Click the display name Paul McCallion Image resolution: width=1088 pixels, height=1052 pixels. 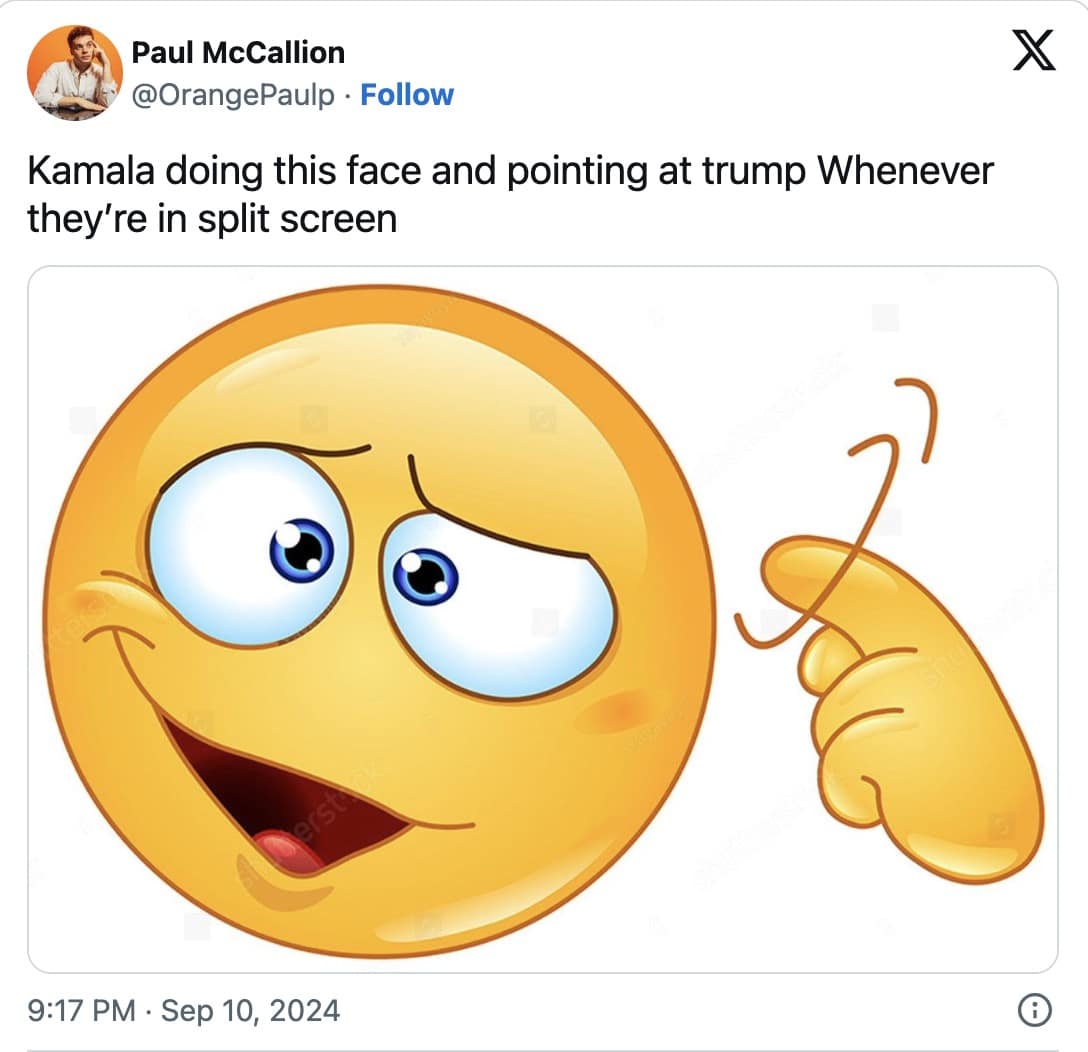click(238, 52)
